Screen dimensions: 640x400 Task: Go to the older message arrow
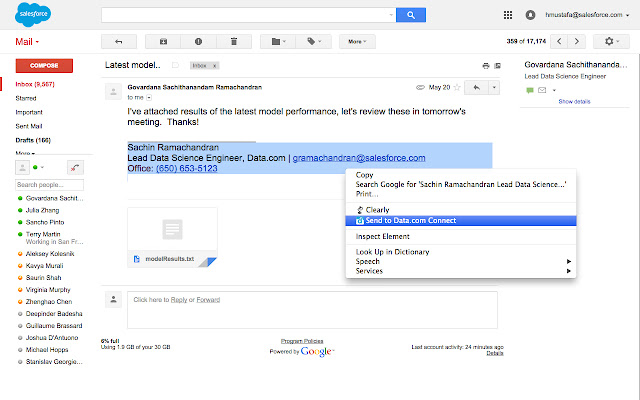pos(577,41)
